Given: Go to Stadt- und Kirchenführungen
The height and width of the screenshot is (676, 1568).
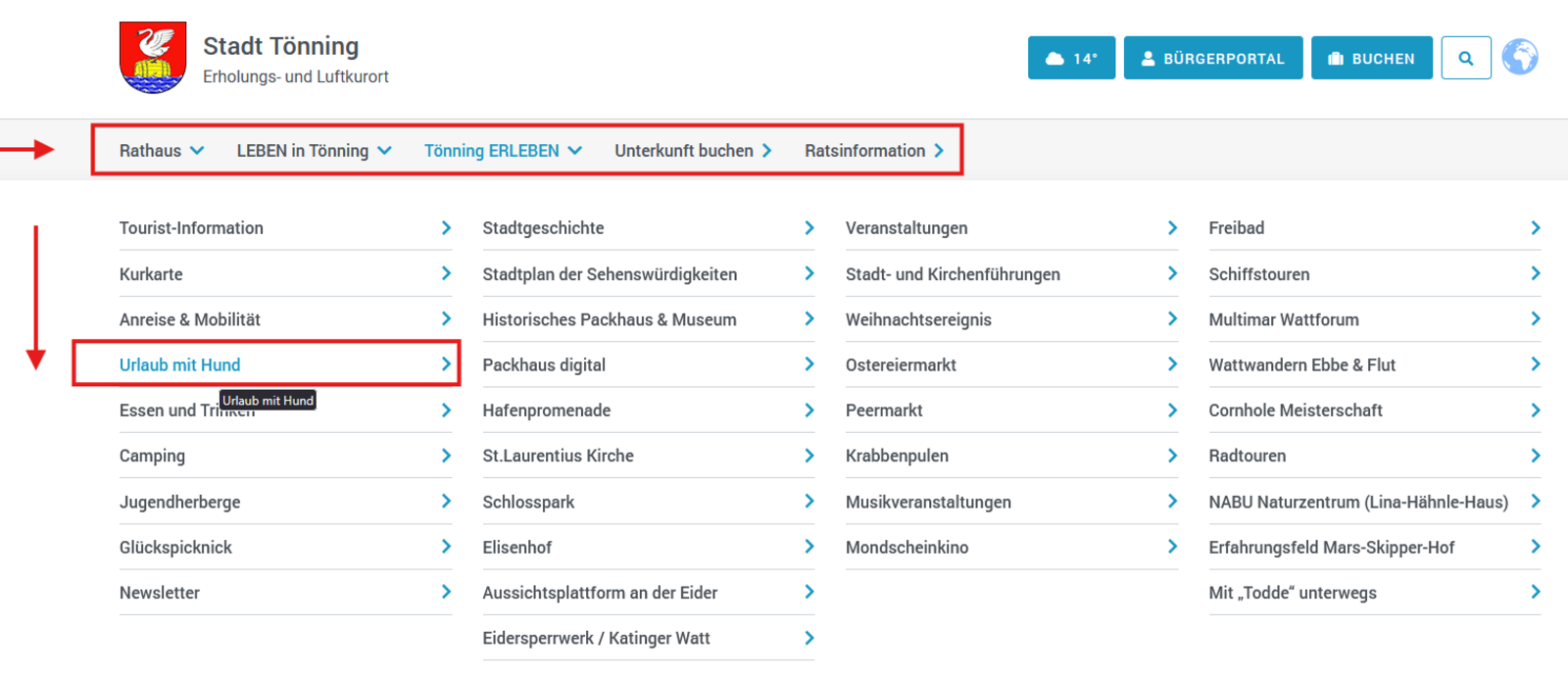Looking at the screenshot, I should point(953,274).
